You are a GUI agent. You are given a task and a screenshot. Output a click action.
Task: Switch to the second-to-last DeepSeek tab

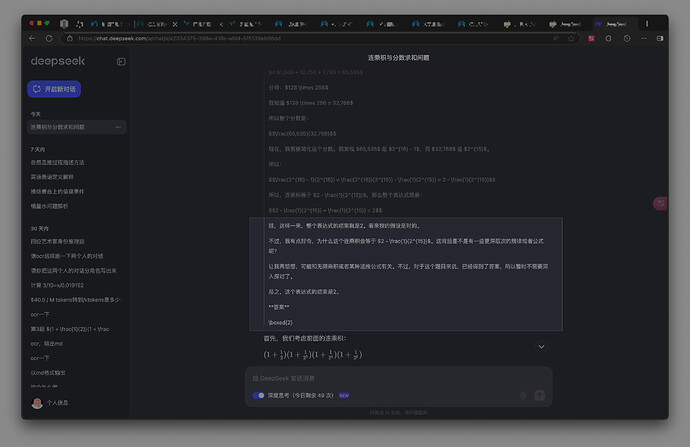(x=565, y=24)
